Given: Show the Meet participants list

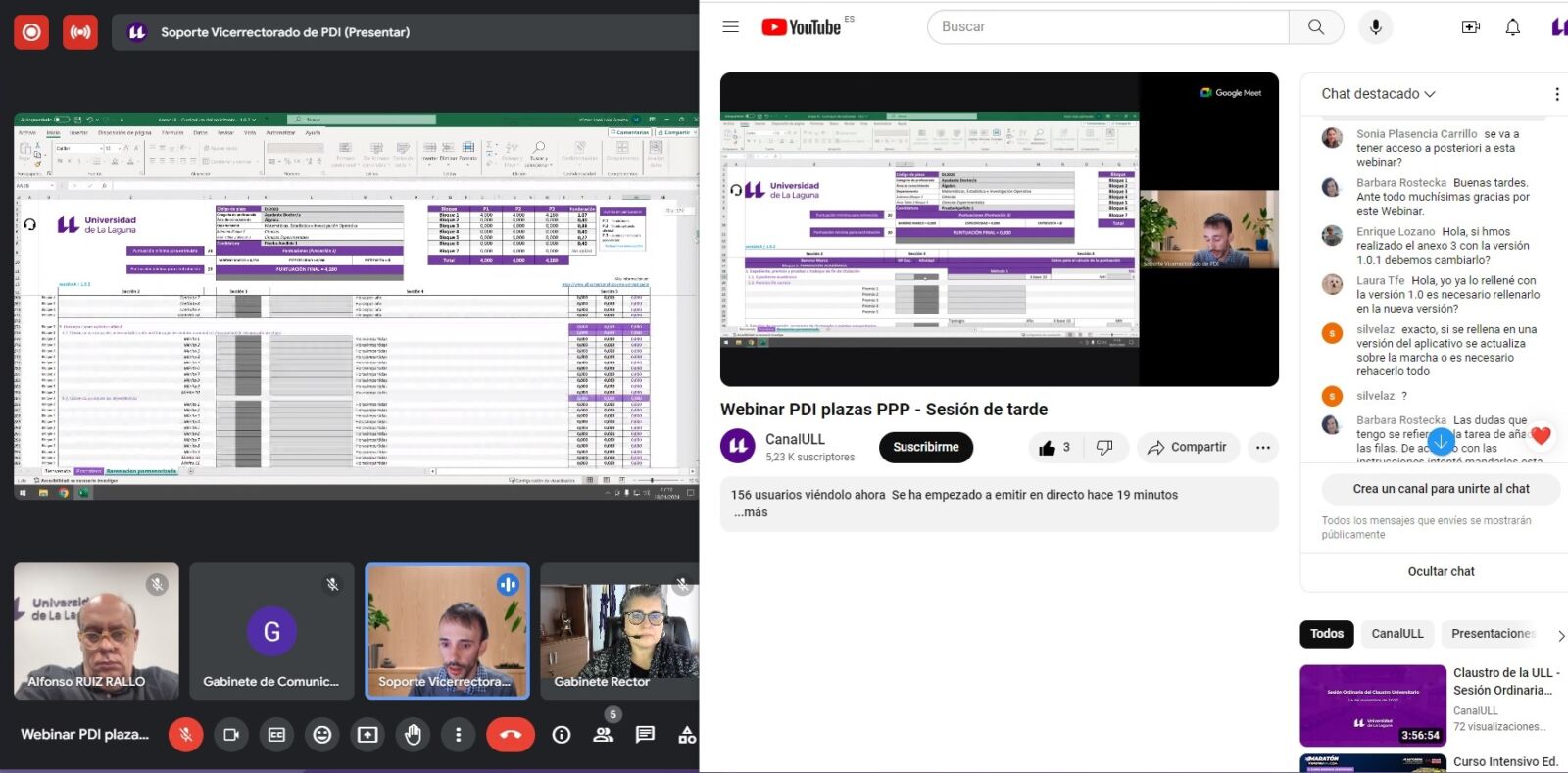Looking at the screenshot, I should coord(604,735).
